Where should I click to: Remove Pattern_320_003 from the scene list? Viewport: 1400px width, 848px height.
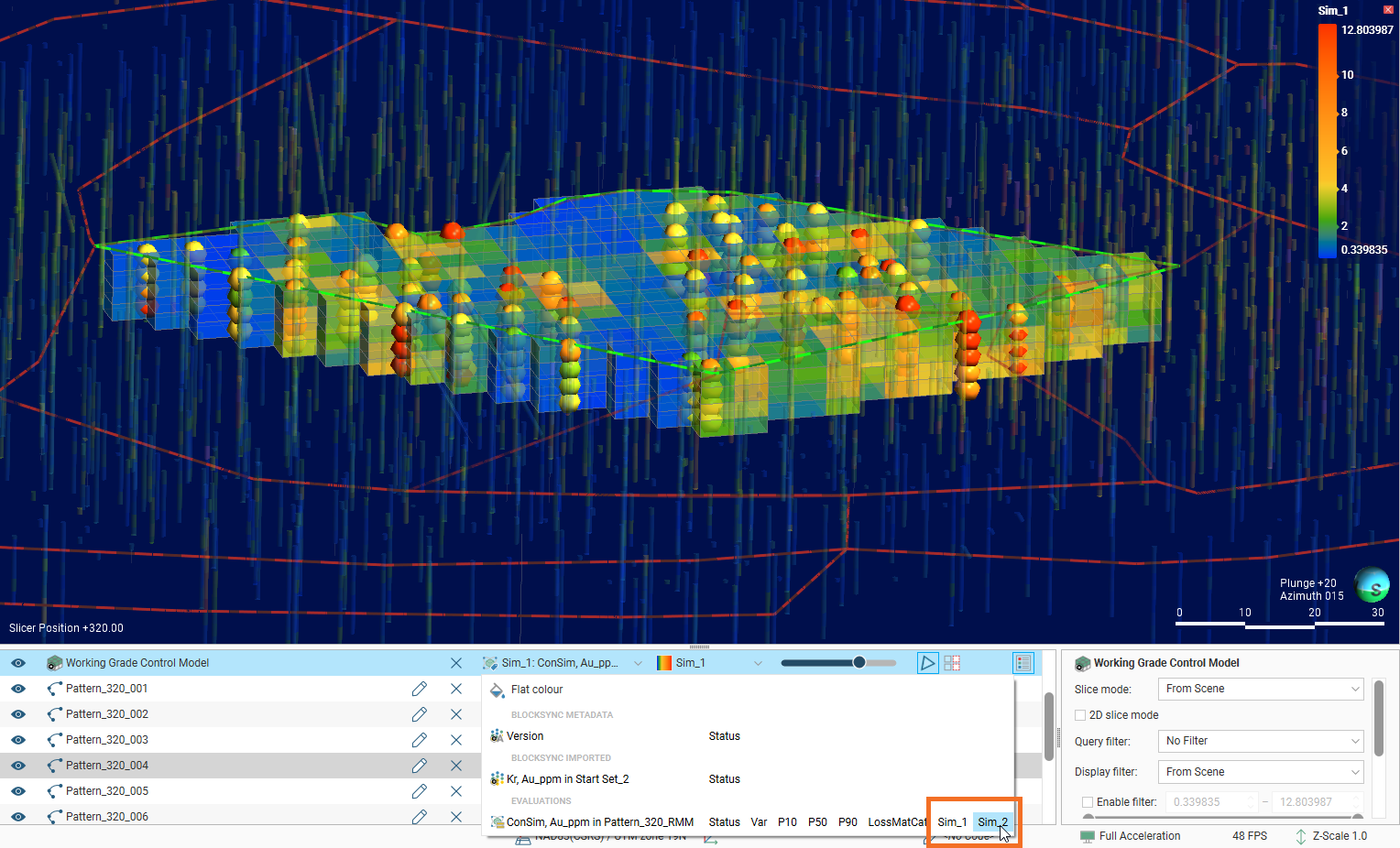456,740
